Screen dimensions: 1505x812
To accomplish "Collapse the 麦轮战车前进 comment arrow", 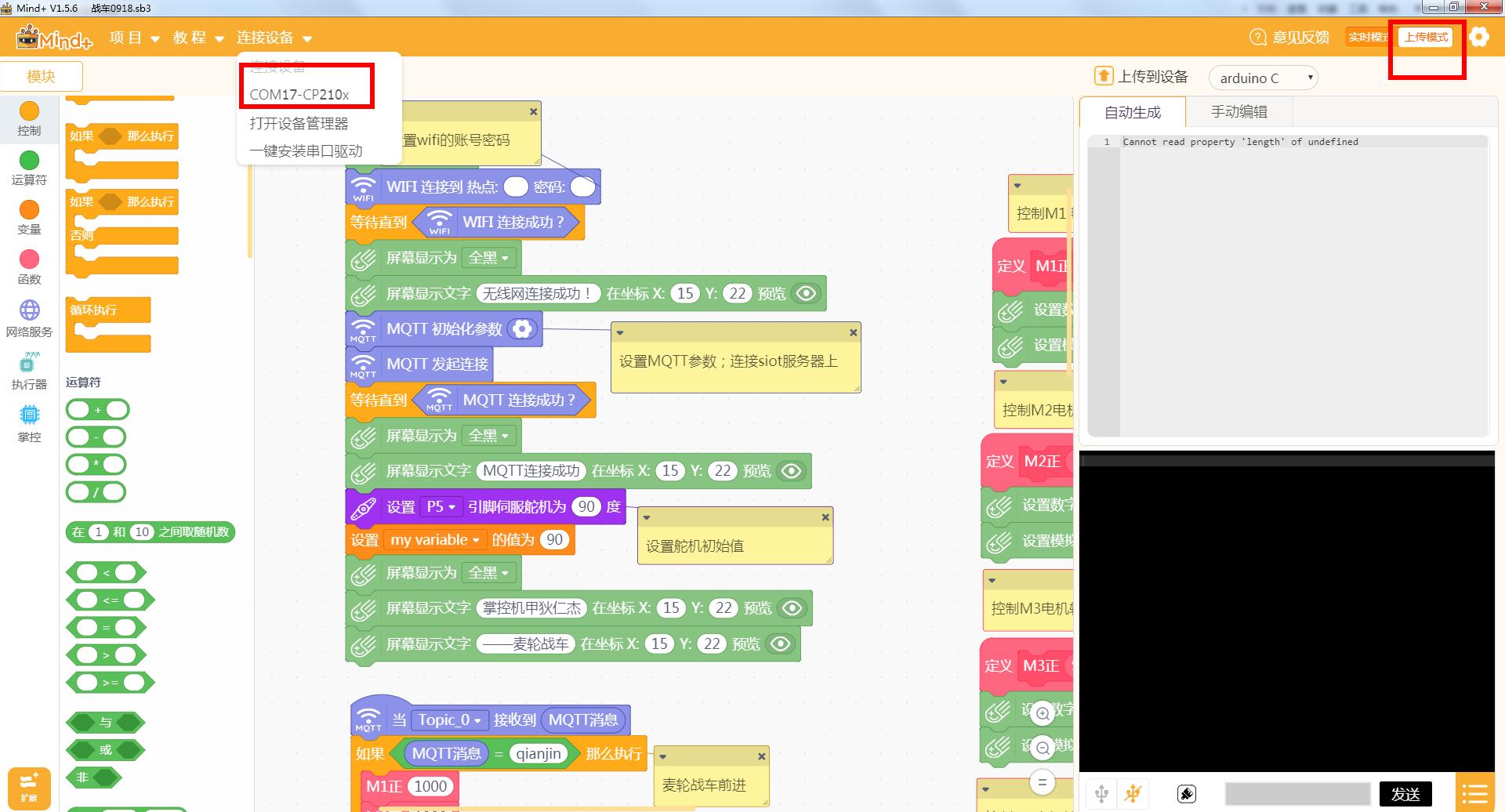I will (662, 756).
